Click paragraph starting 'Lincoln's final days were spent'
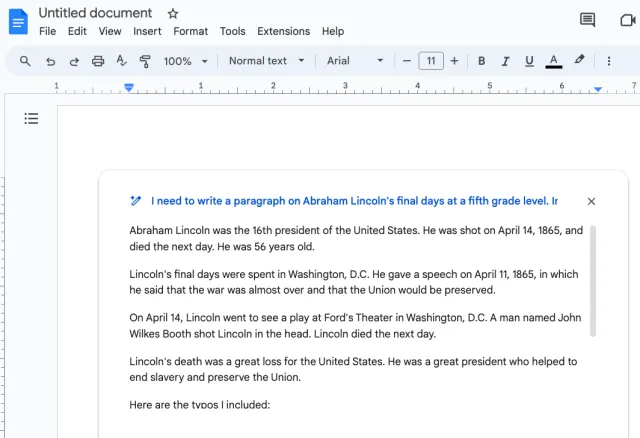This screenshot has width=640, height=438. pyautogui.click(x=353, y=282)
